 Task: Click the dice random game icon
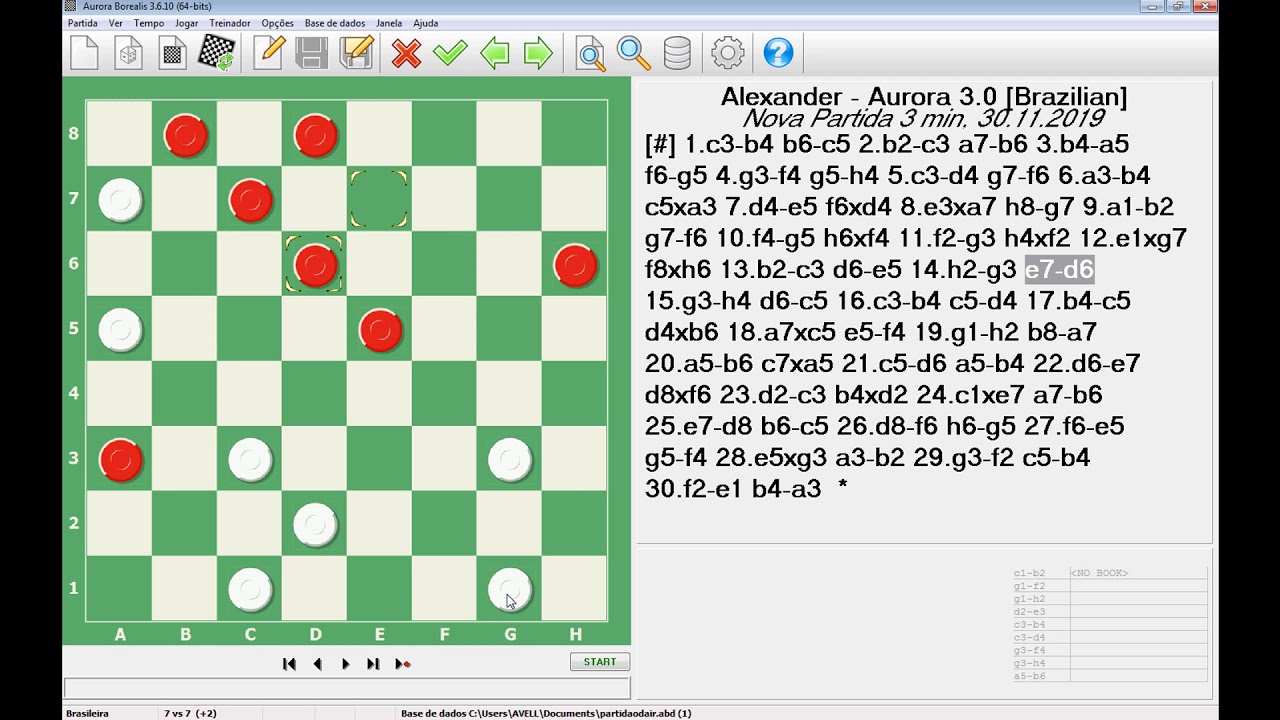point(129,53)
